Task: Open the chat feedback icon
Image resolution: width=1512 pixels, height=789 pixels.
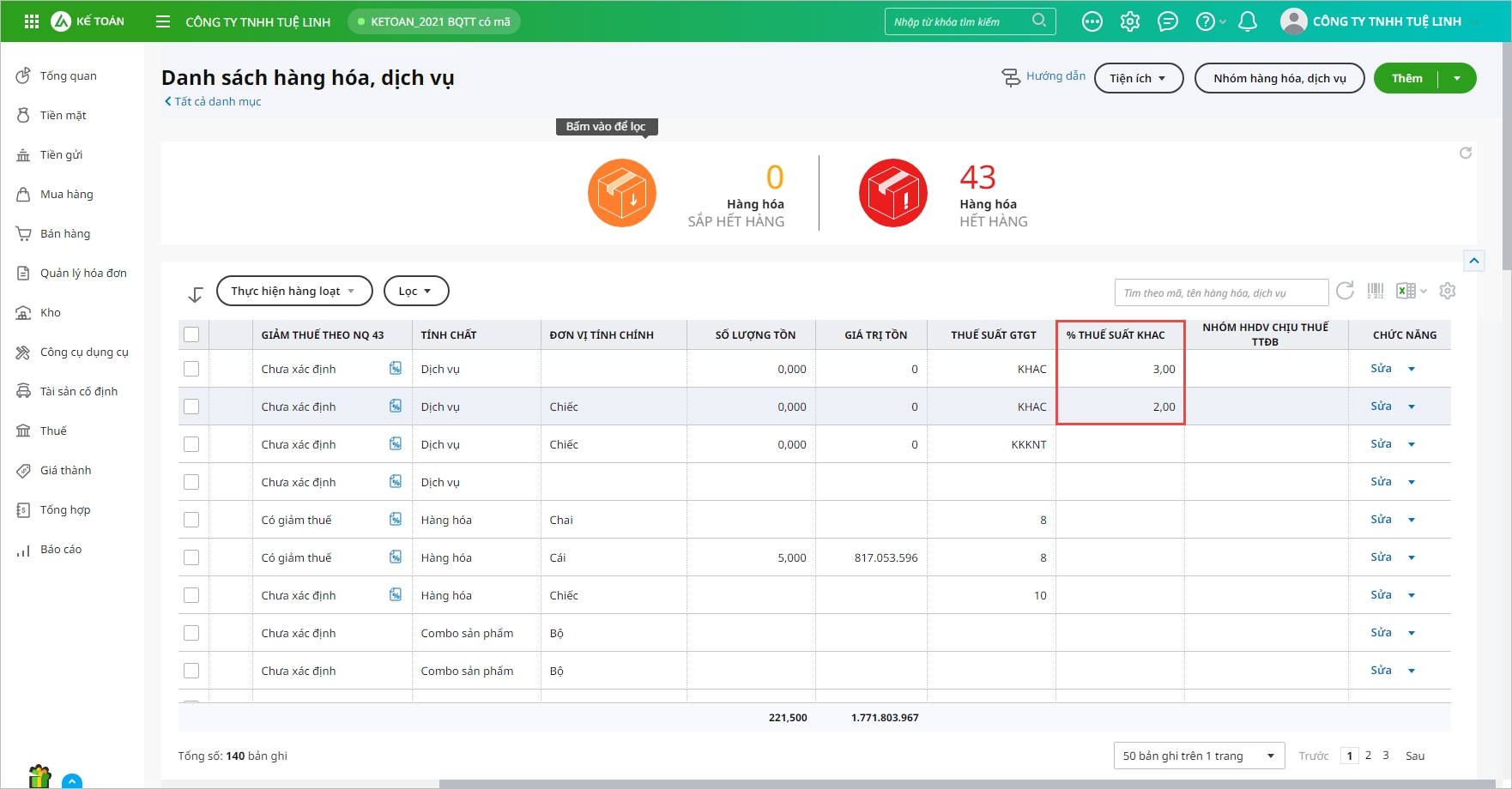Action: coord(1168,21)
